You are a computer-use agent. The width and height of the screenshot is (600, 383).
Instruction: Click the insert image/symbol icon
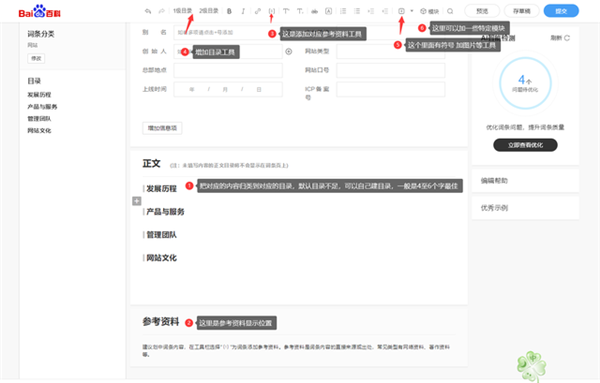tap(401, 11)
